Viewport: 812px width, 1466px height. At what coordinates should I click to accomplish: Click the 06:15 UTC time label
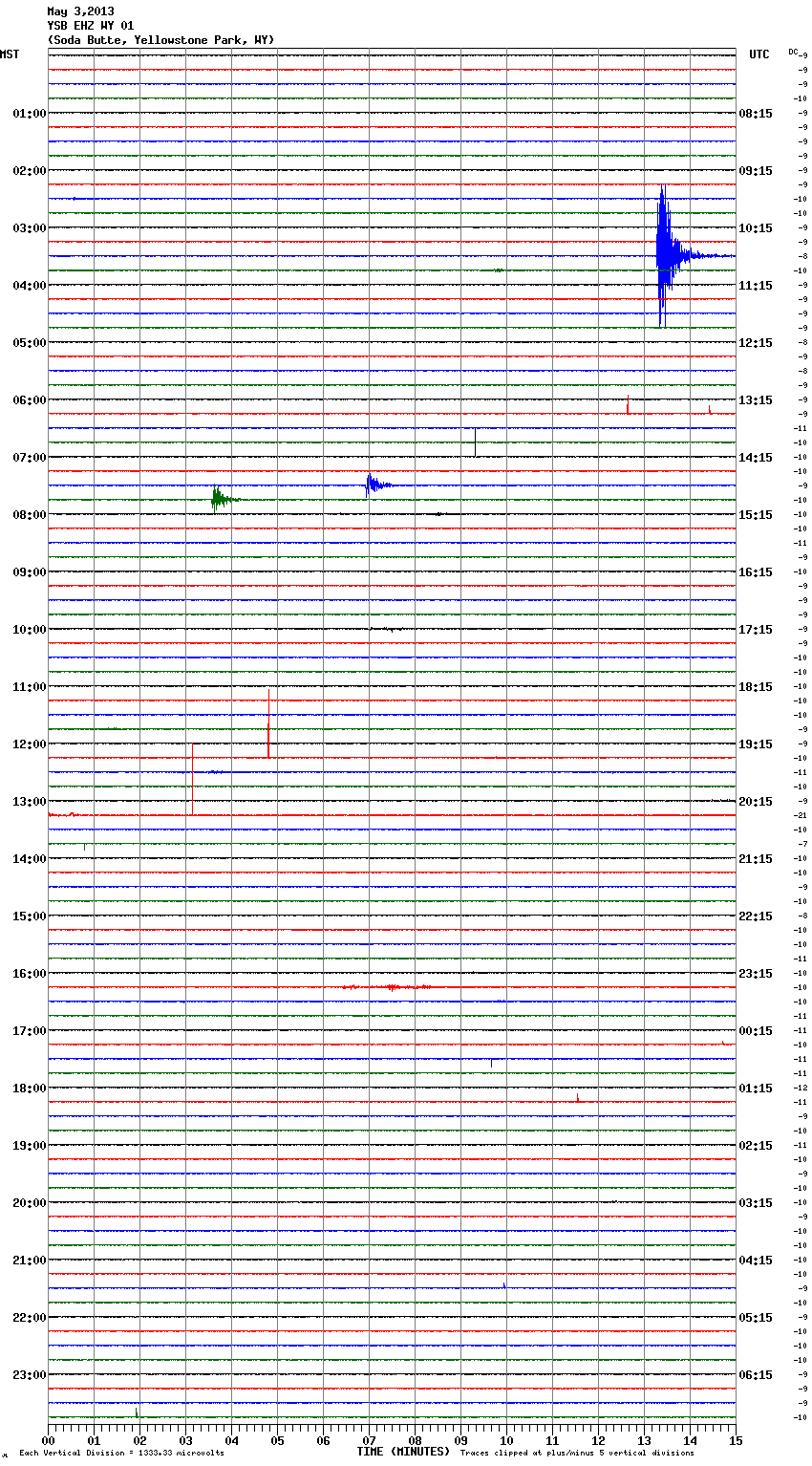756,1374
